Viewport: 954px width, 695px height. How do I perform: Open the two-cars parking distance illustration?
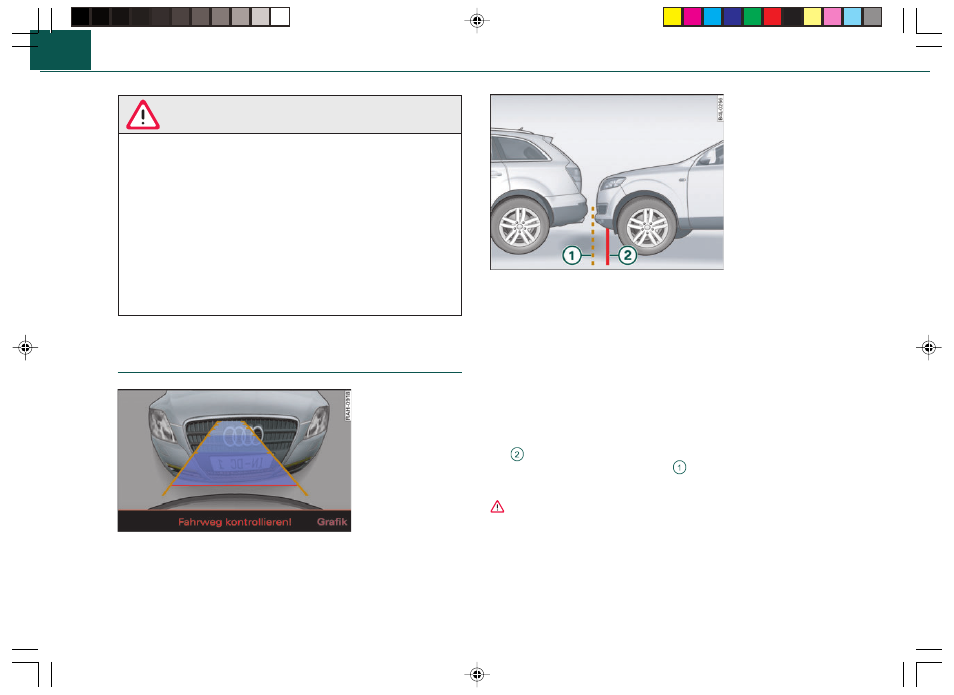pos(607,182)
